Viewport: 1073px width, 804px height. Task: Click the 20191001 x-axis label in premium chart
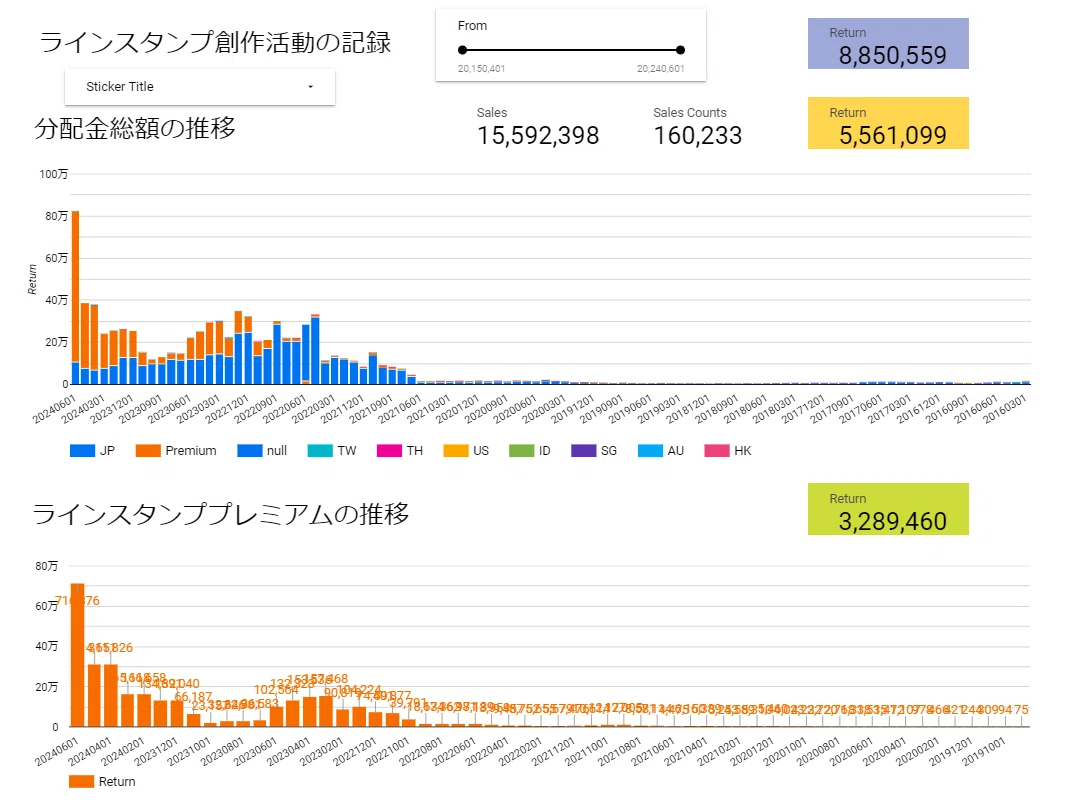[x=984, y=751]
